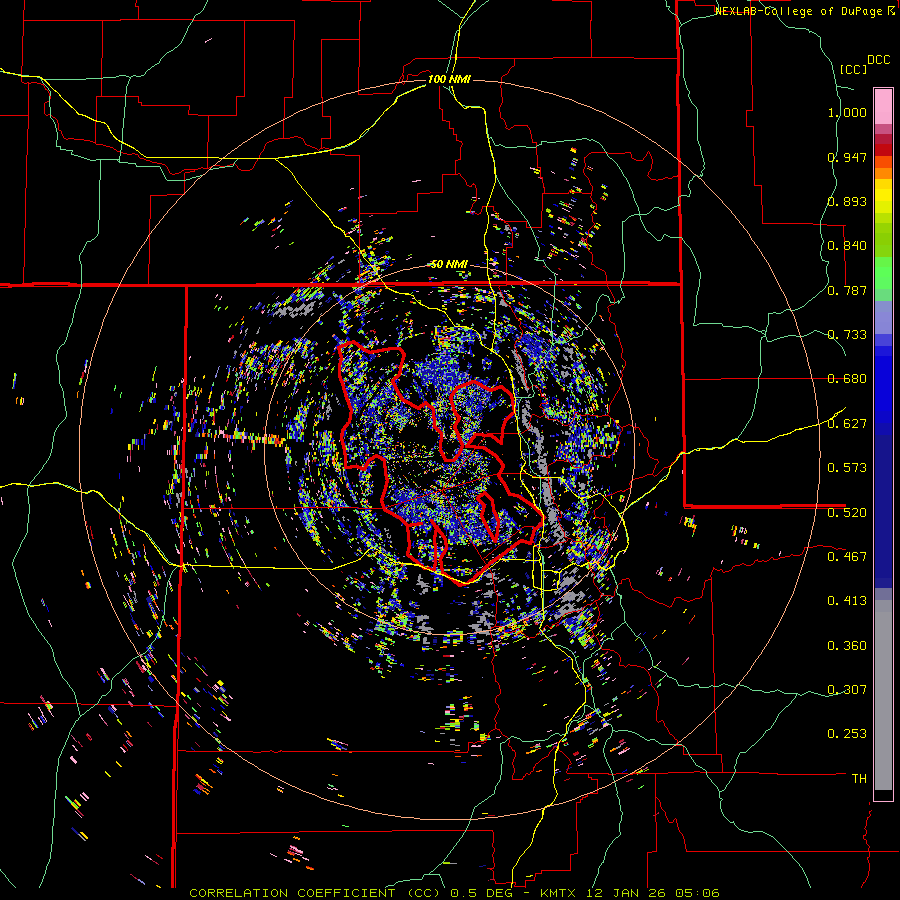The height and width of the screenshot is (900, 900).
Task: Click the [CC] legend unit label
Action: point(854,69)
